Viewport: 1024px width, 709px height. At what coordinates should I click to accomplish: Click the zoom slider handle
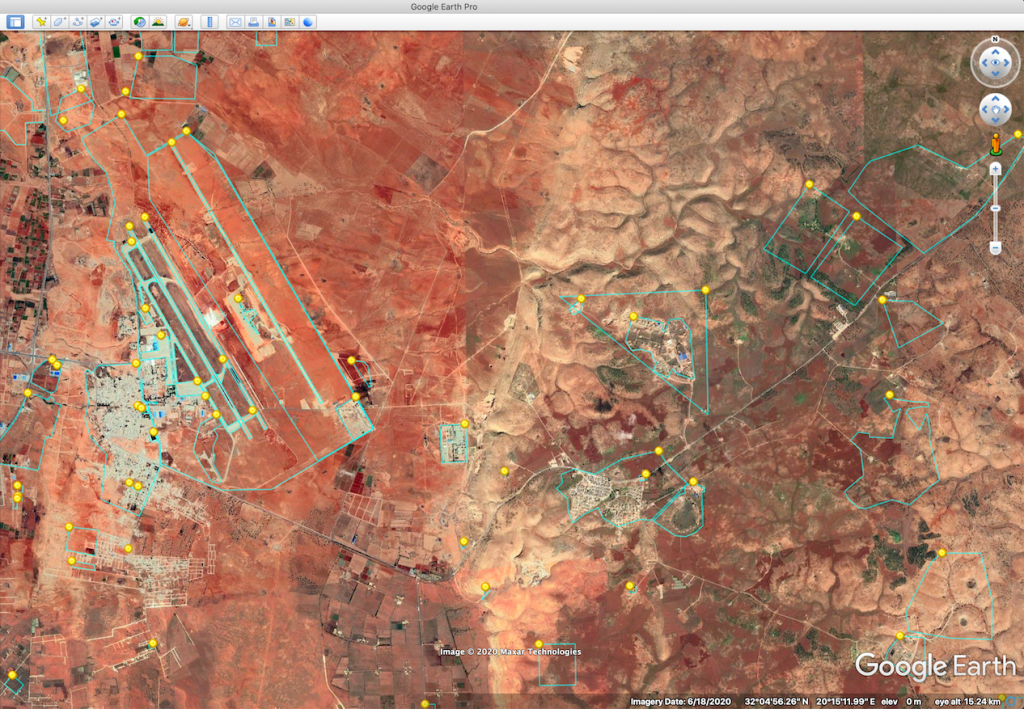(995, 208)
